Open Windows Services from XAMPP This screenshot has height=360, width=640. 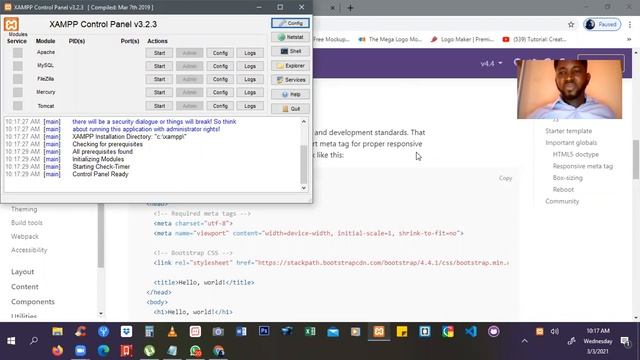pos(290,80)
